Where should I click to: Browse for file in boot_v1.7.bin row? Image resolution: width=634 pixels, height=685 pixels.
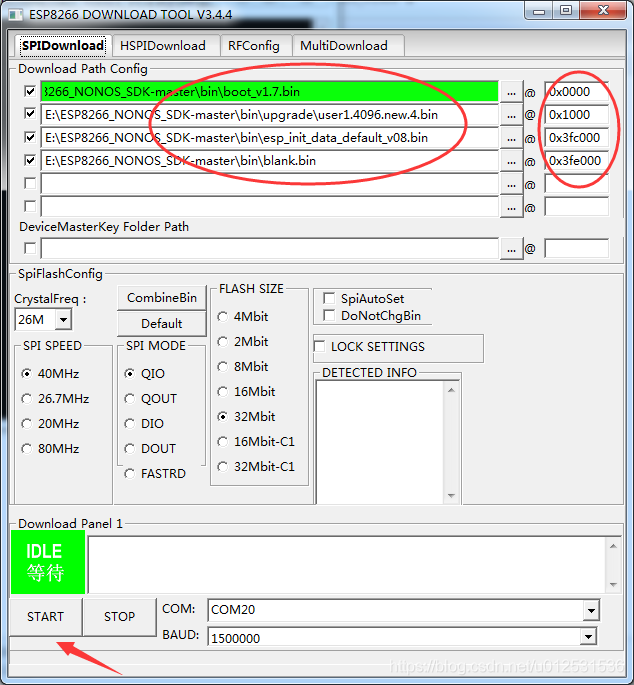tap(511, 92)
